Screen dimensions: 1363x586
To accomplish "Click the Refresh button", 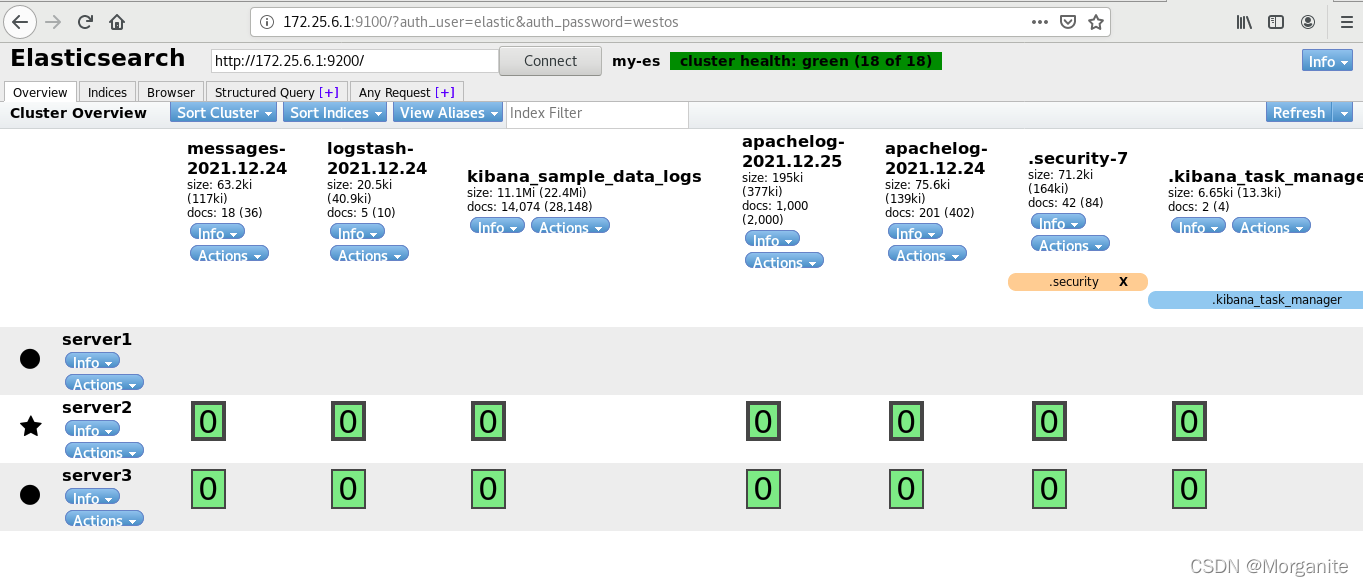I will tap(1299, 113).
